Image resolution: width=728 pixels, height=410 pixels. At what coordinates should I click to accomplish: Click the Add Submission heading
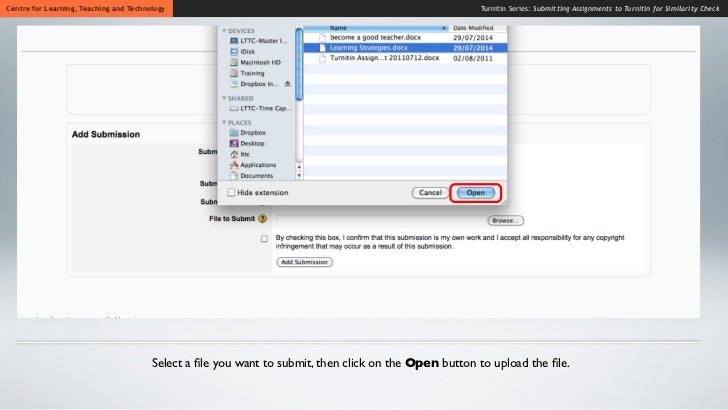coord(106,134)
